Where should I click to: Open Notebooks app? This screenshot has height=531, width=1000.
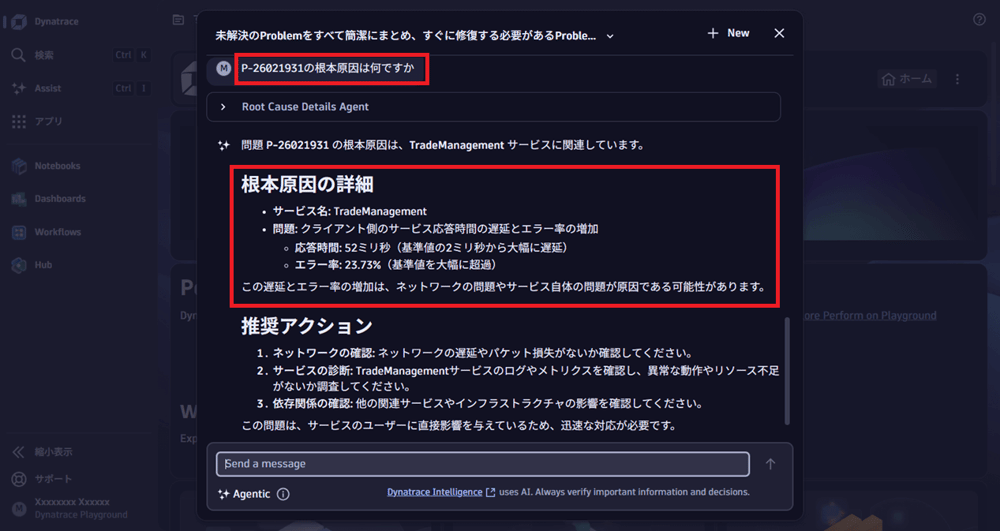(x=56, y=166)
